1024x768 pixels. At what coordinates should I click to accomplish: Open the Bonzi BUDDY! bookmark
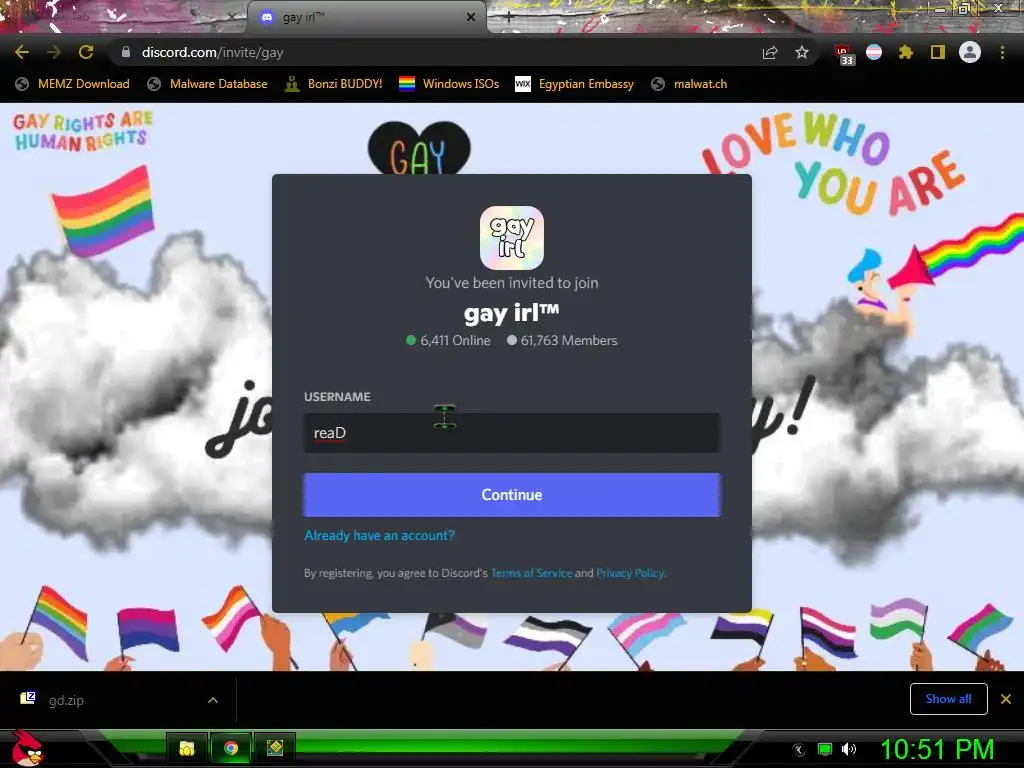(334, 84)
